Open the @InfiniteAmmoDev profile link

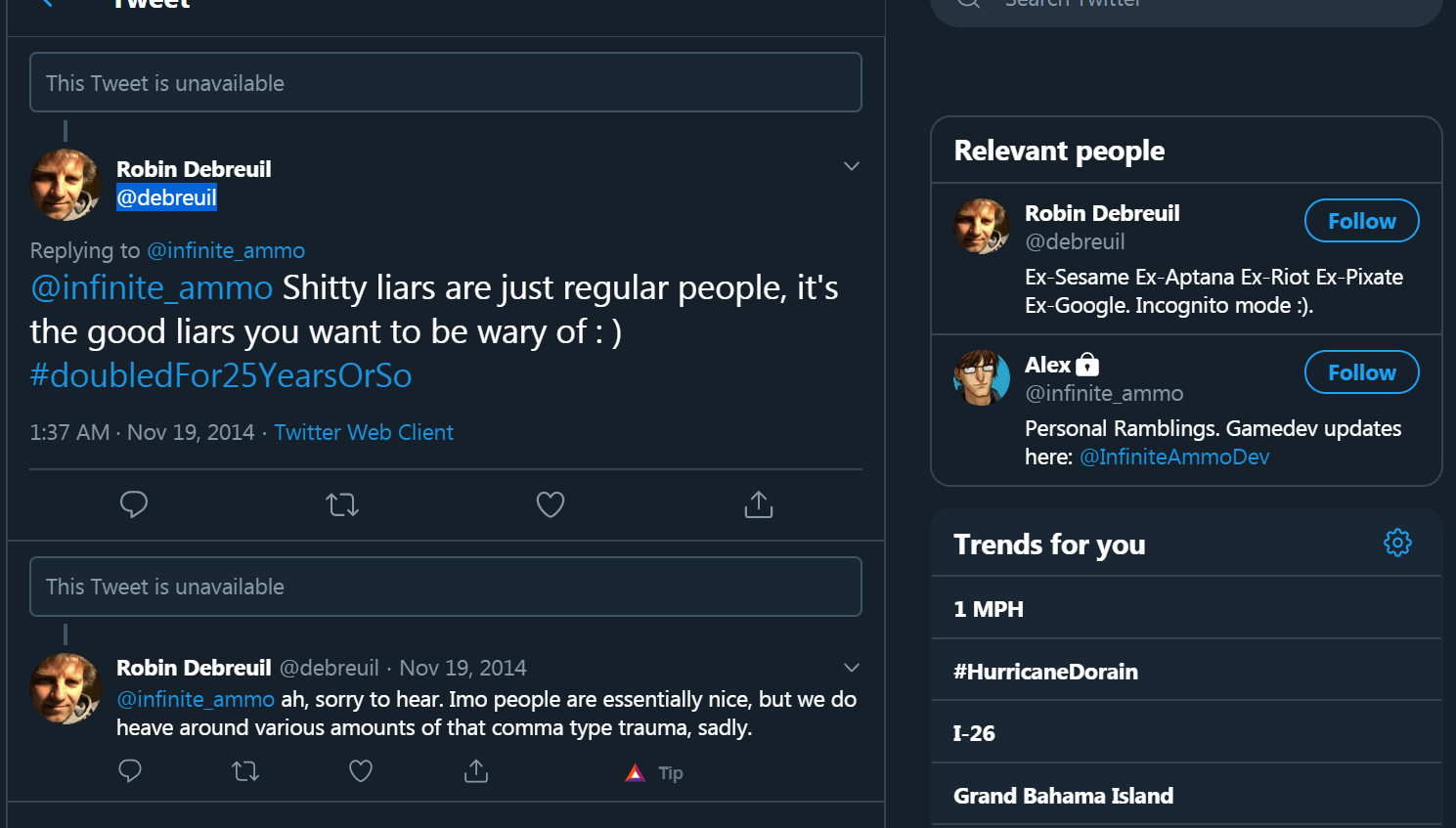point(1174,457)
